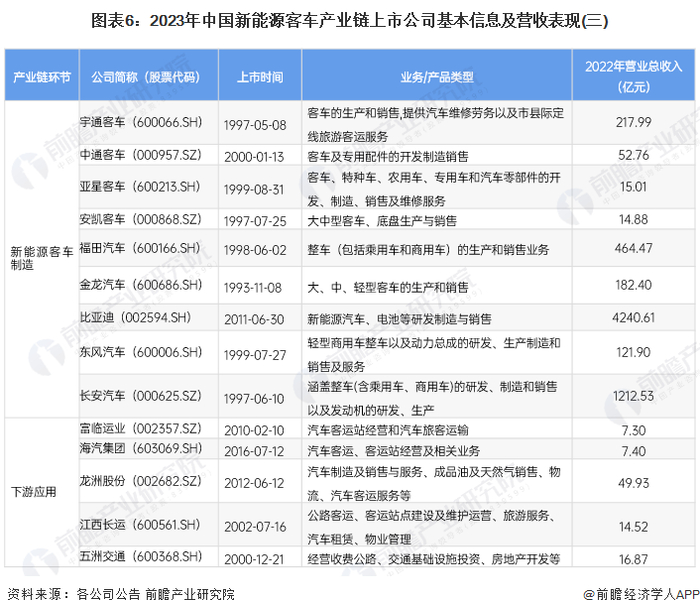Click company '中通客车（000957.SZ）'

141,155
